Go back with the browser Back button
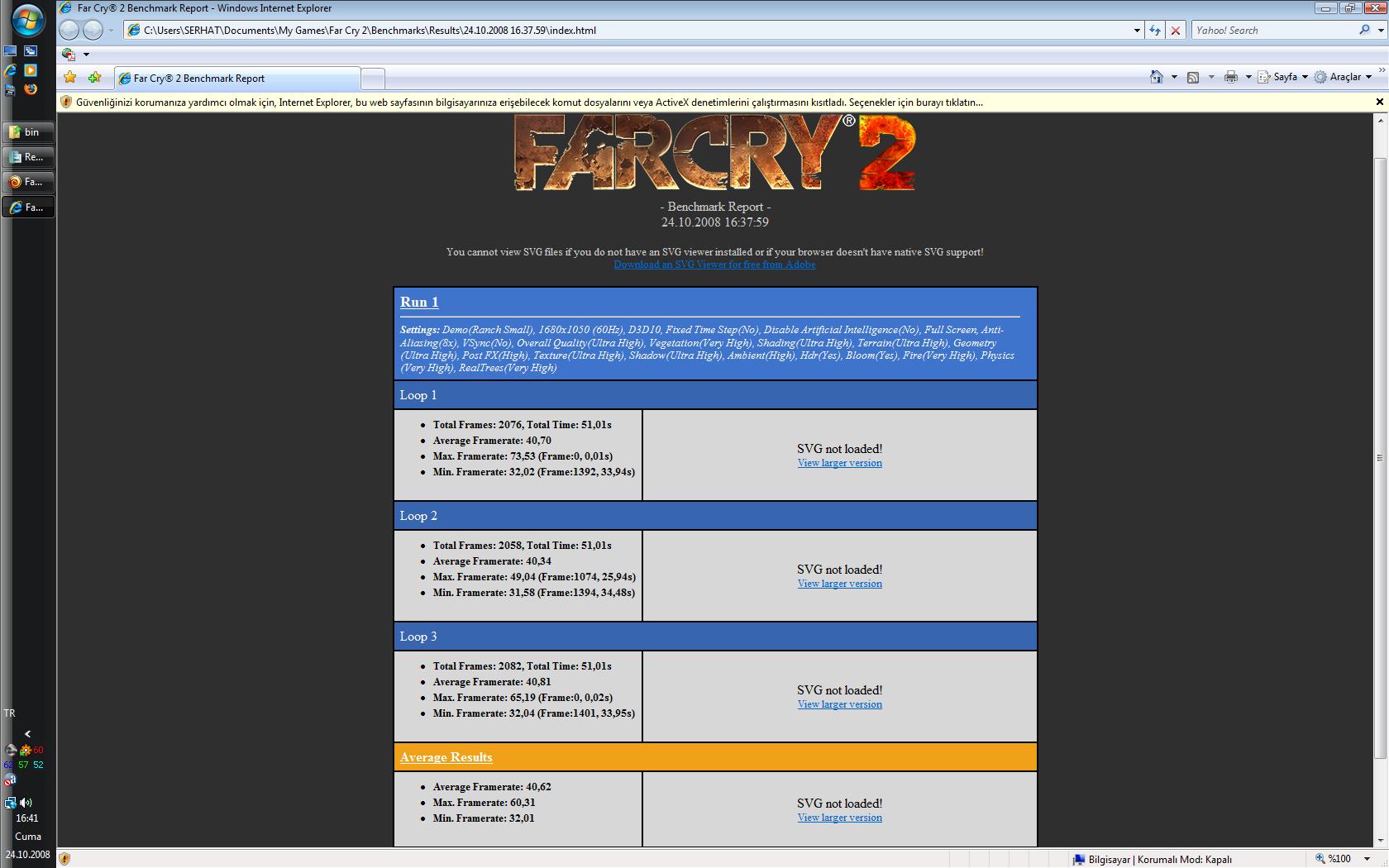The width and height of the screenshot is (1389, 868). coord(69,30)
